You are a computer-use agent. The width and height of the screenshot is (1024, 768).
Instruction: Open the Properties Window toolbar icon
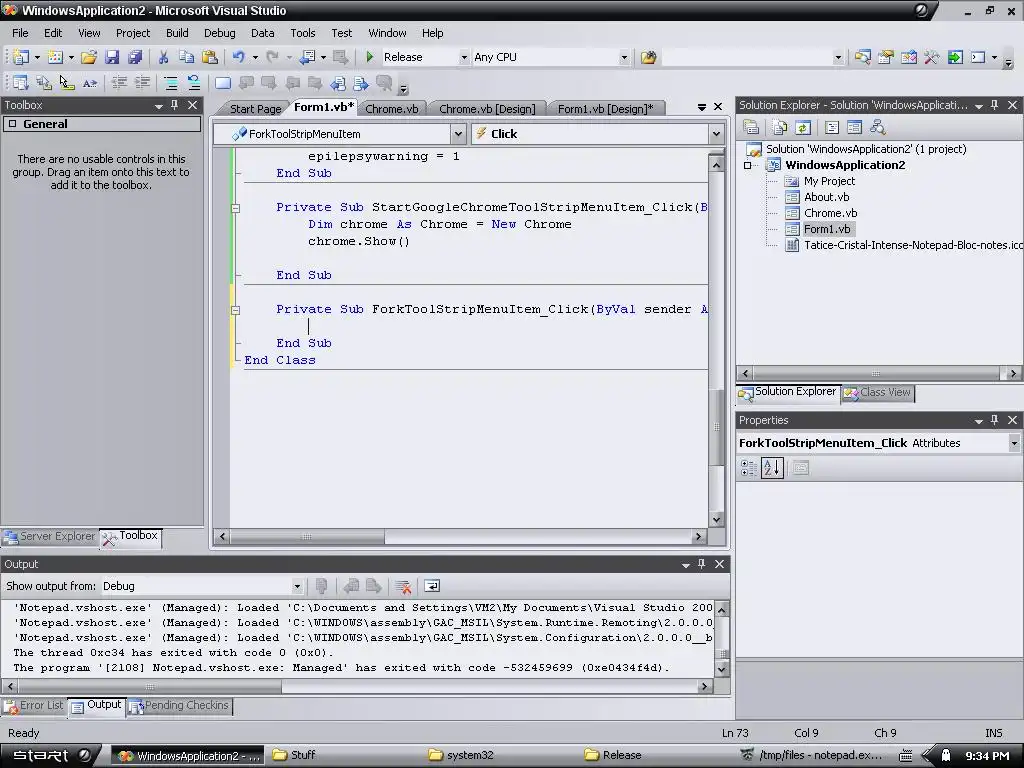point(886,57)
